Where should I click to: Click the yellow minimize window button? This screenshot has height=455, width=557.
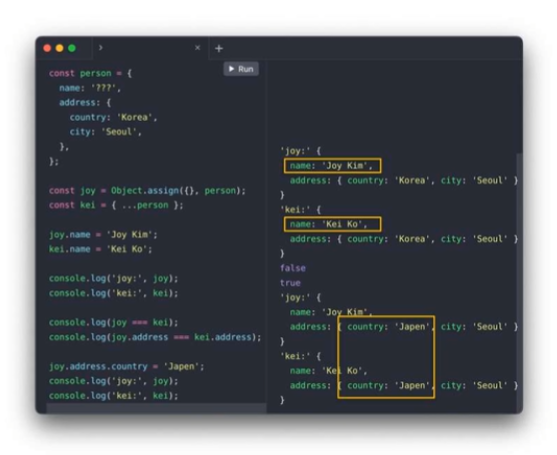59,48
